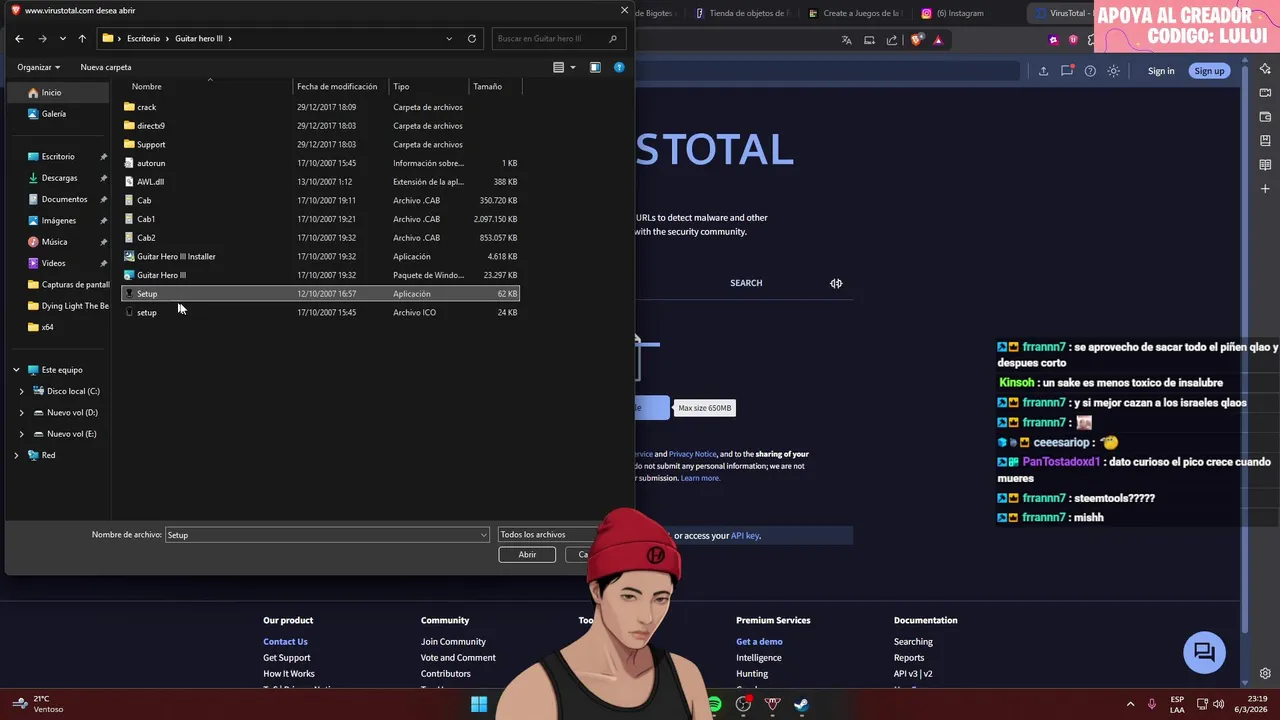This screenshot has height=720, width=1280.
Task: Open VirusTotal API key link
Action: [x=745, y=536]
